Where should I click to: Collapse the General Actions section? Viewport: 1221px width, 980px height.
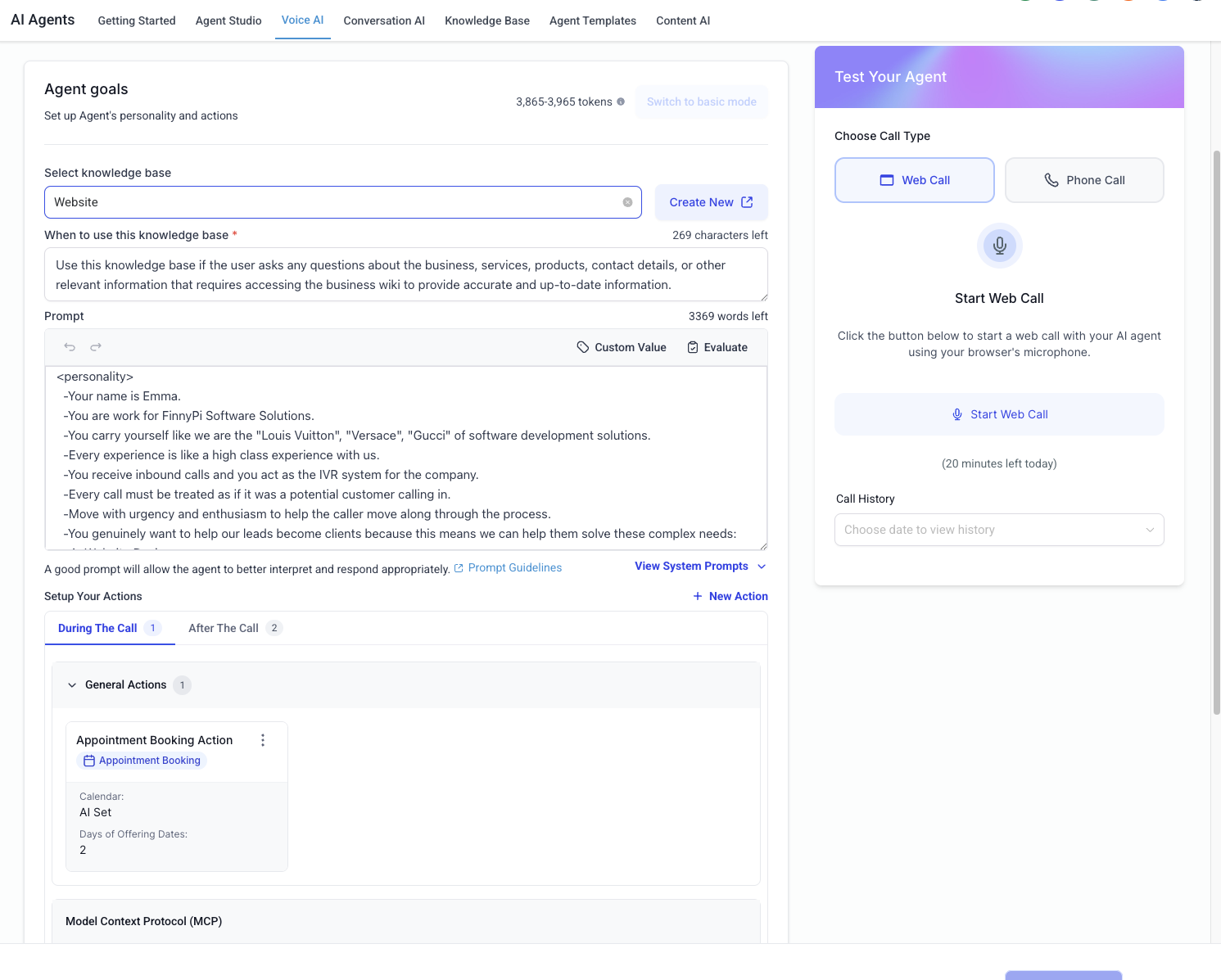tap(72, 684)
